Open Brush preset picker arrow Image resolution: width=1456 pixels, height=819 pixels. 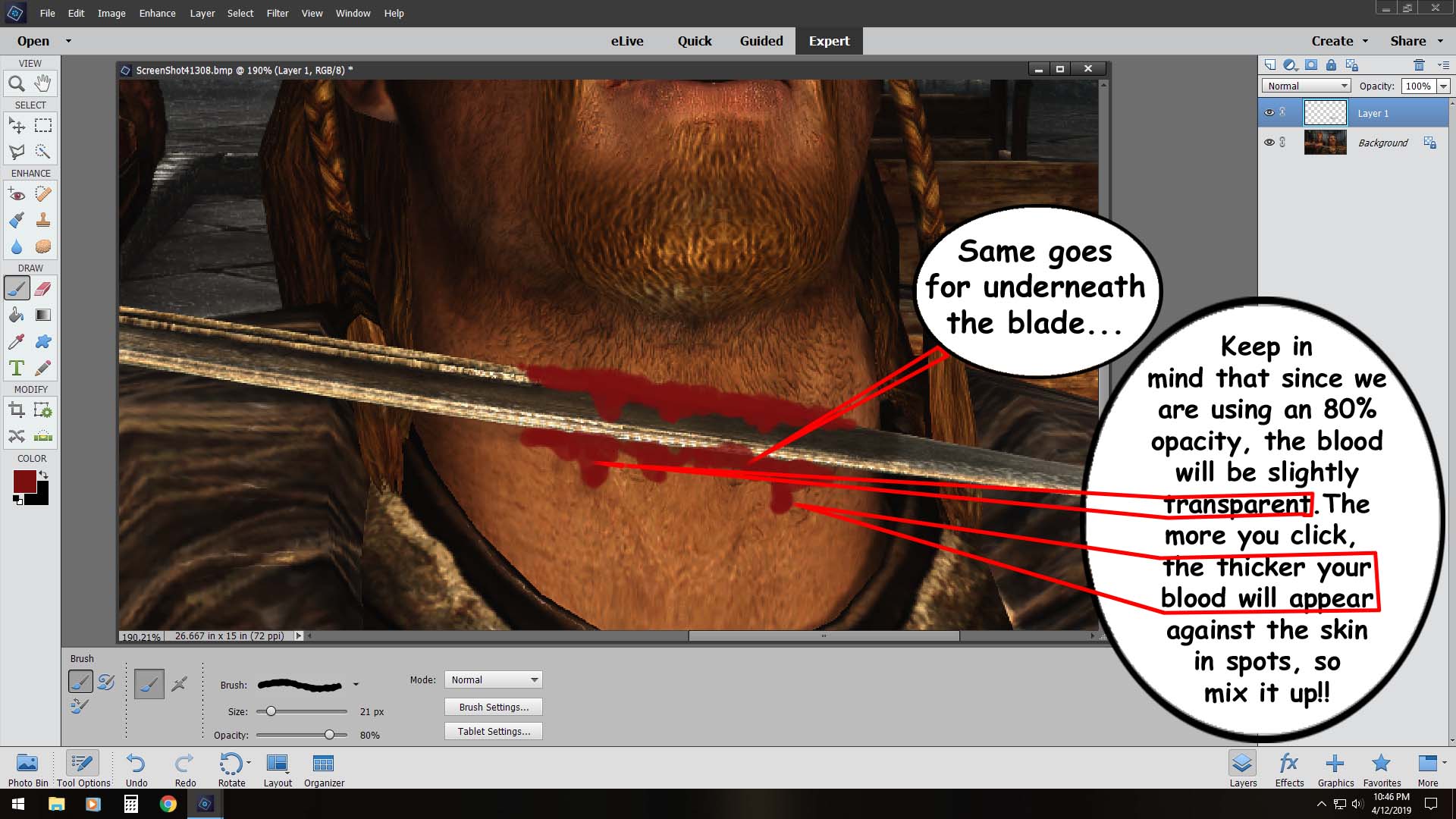coord(356,685)
